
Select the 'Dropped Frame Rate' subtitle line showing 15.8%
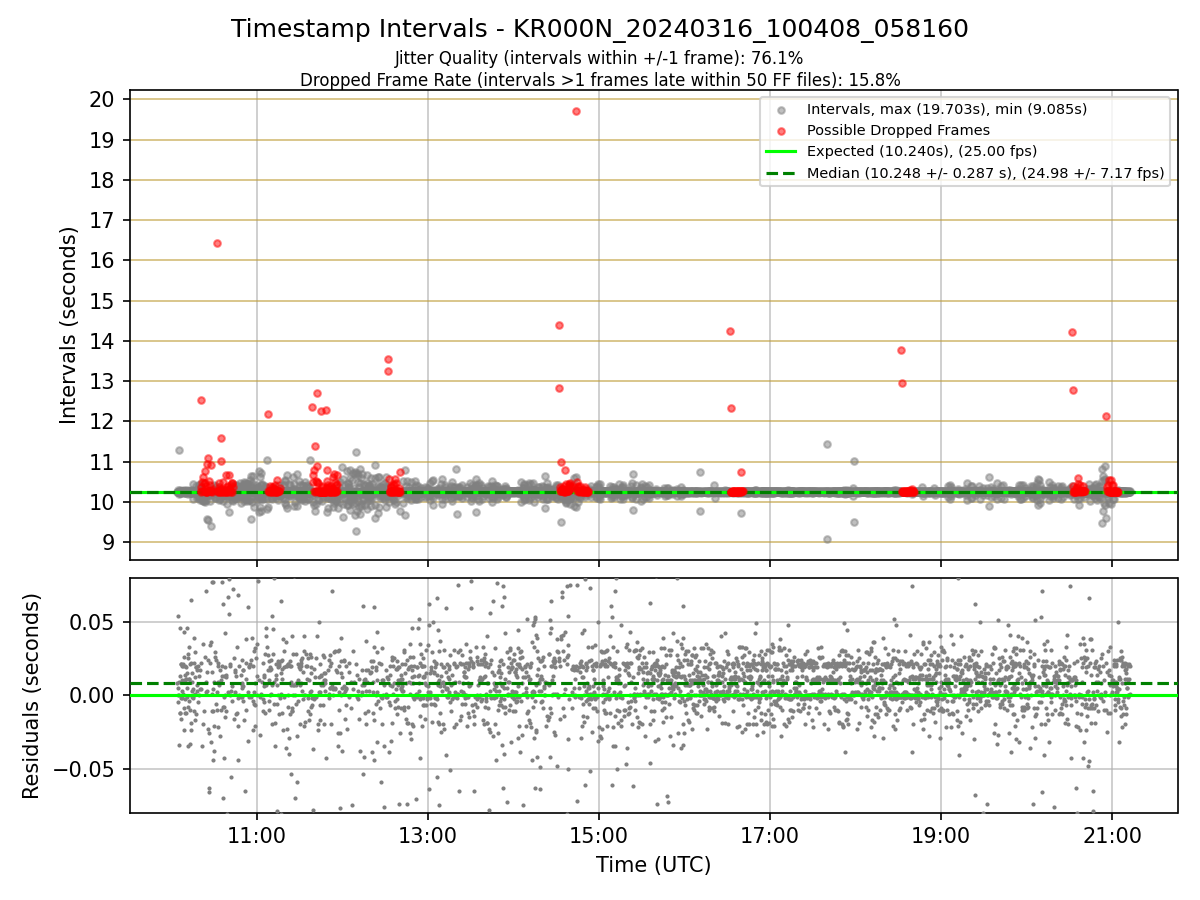600,80
